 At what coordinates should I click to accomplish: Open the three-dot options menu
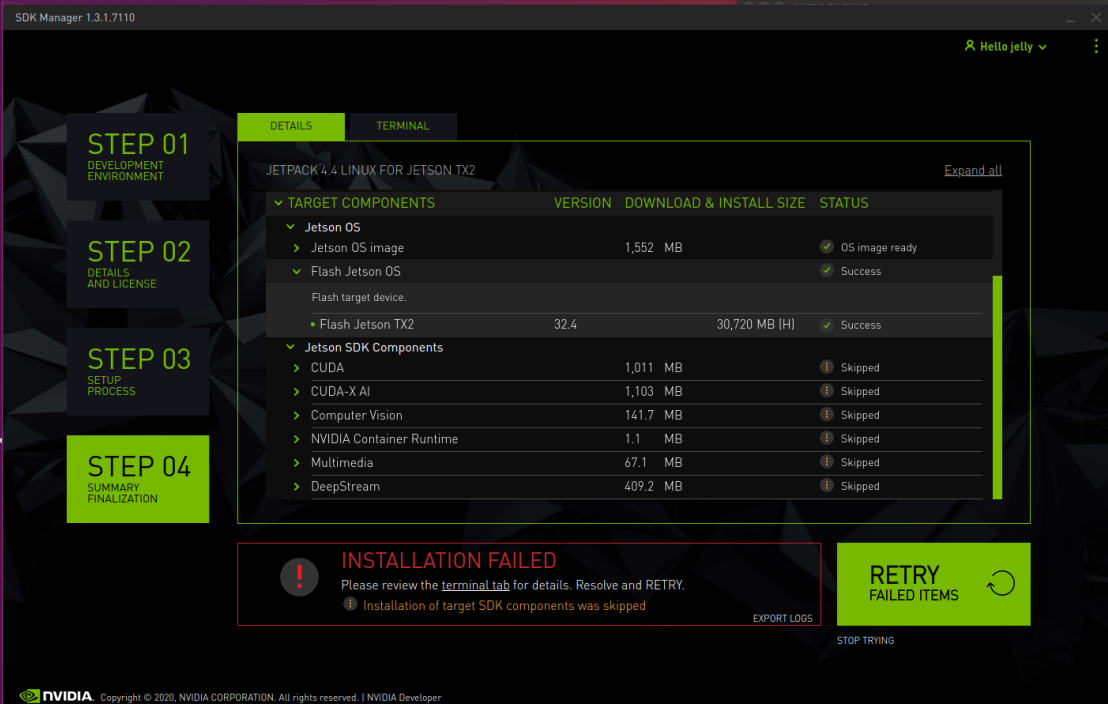point(1096,46)
